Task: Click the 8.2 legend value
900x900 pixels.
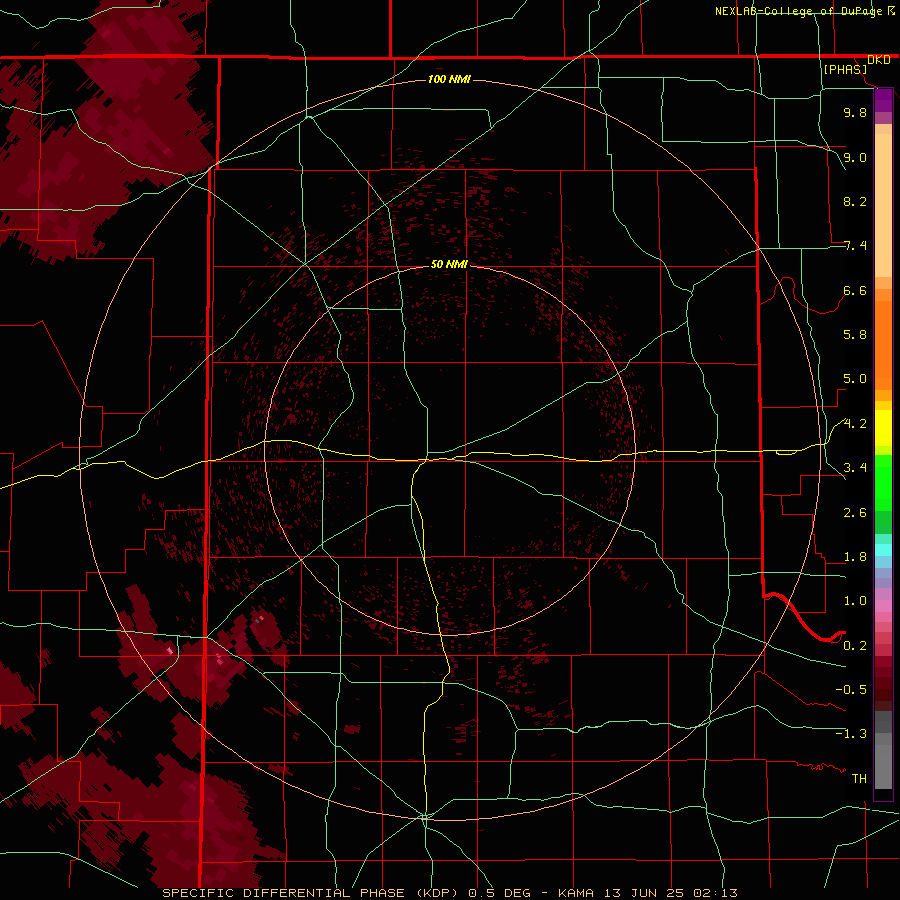Action: point(855,201)
